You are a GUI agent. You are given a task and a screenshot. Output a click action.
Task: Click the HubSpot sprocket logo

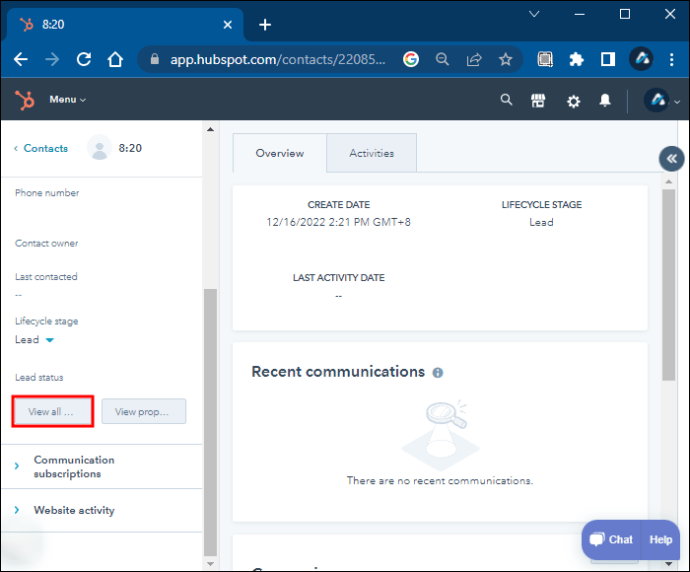pos(25,100)
